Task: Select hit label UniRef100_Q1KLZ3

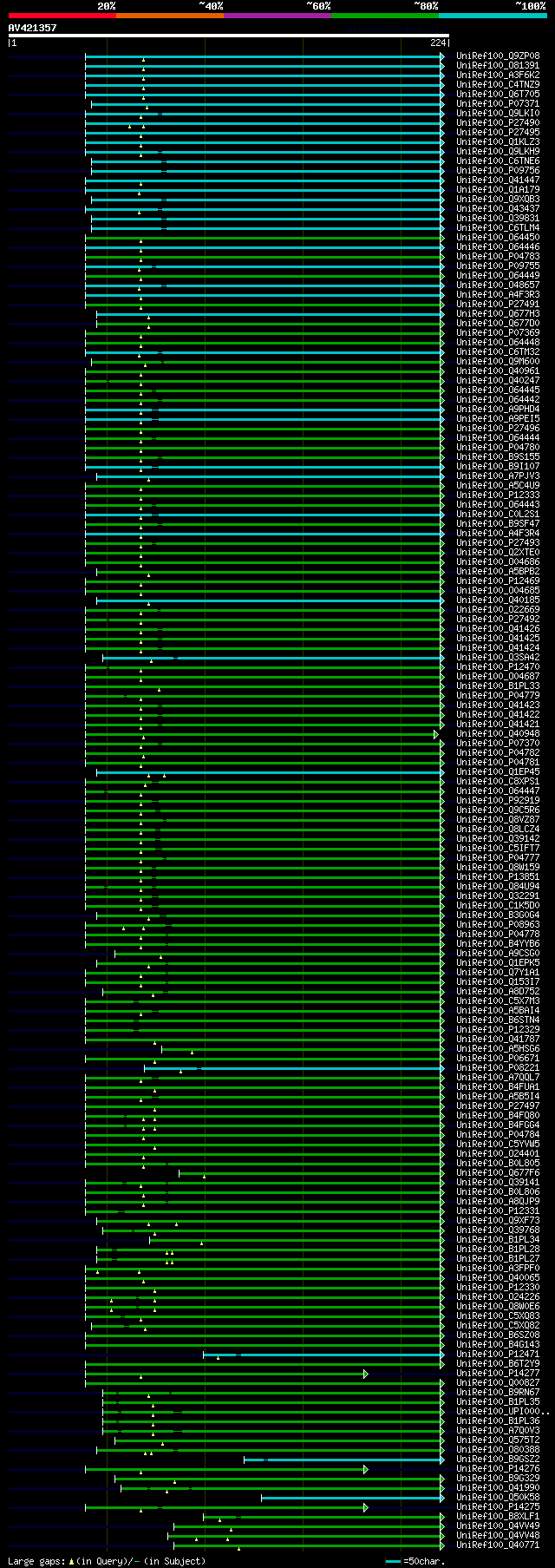Action: tap(498, 142)
